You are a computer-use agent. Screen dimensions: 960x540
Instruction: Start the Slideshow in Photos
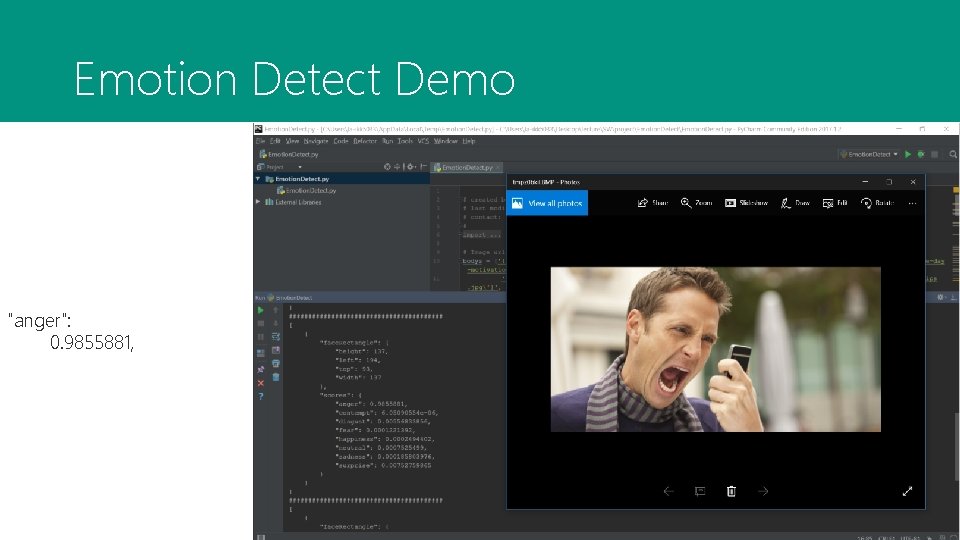(x=747, y=203)
